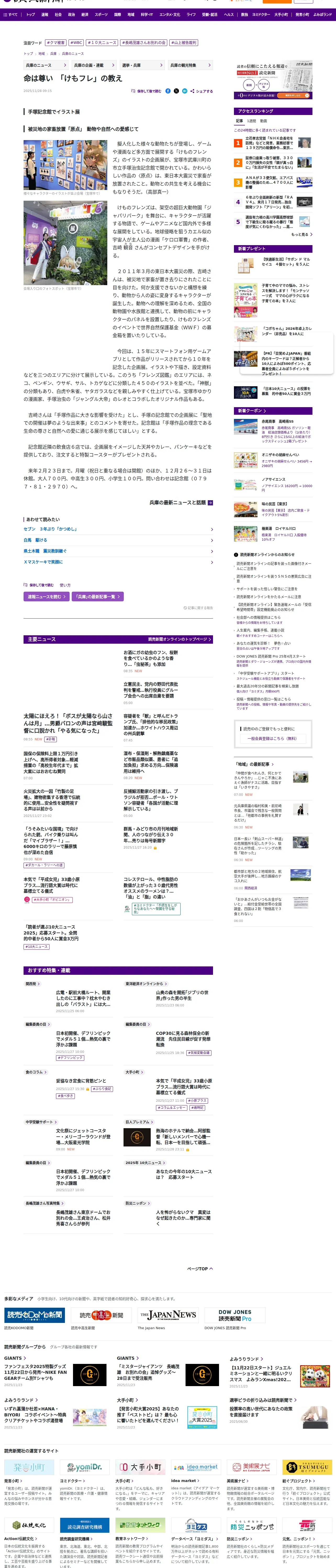336x1568 pixels.
Task: Switch ranking to the 動画 tab
Action: click(x=264, y=121)
